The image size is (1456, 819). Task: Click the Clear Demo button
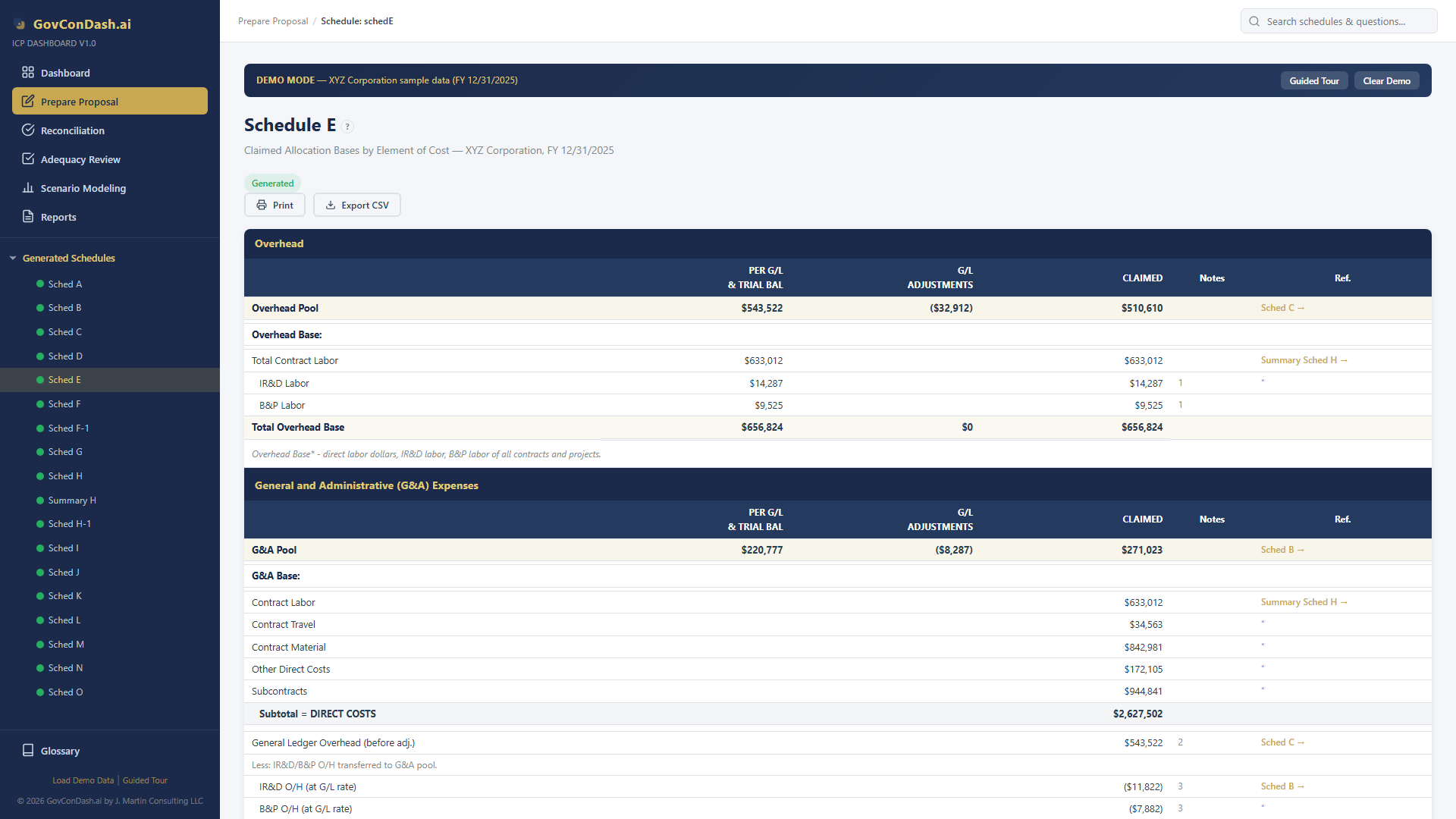click(x=1386, y=80)
